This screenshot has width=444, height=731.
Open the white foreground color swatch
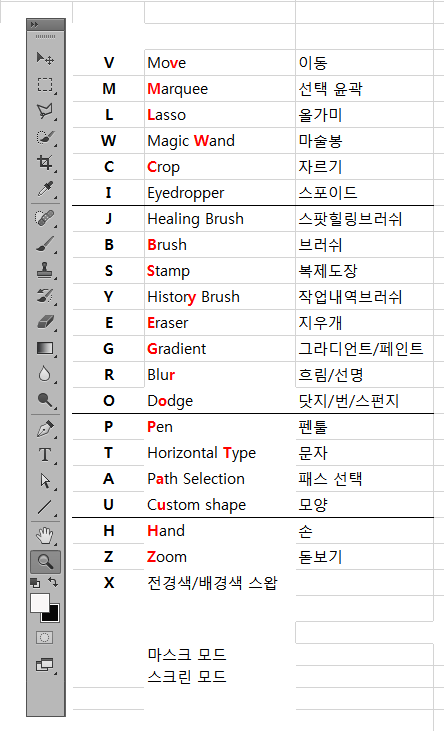[x=40, y=603]
